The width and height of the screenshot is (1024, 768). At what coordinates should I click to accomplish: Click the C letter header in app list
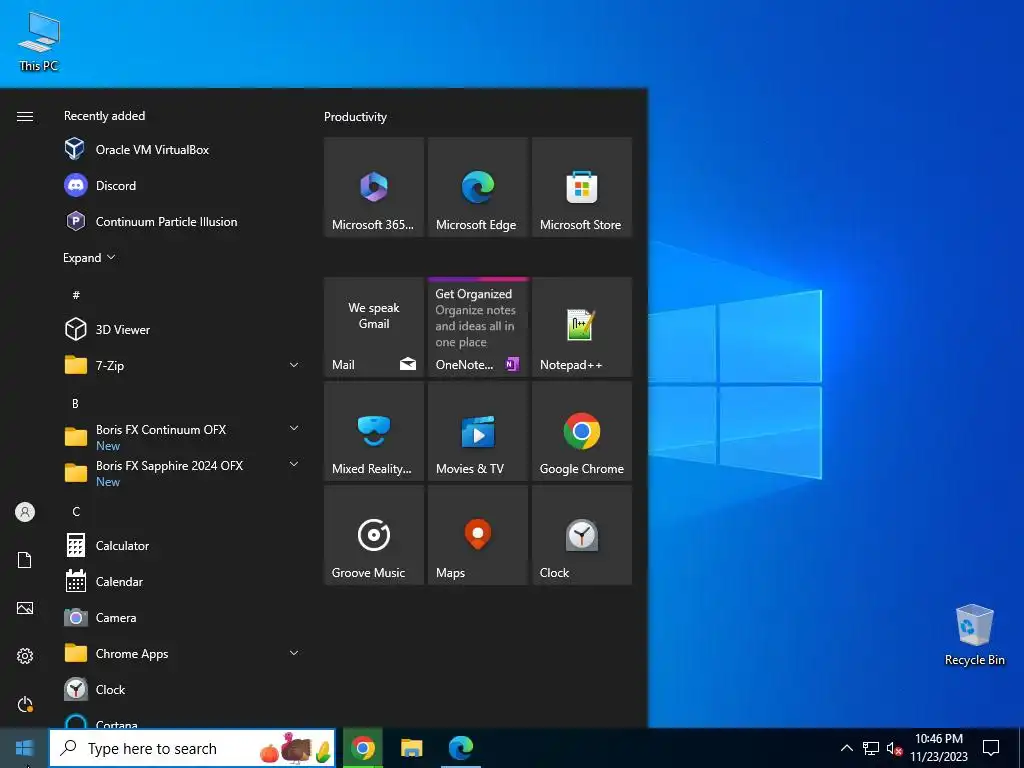(76, 511)
